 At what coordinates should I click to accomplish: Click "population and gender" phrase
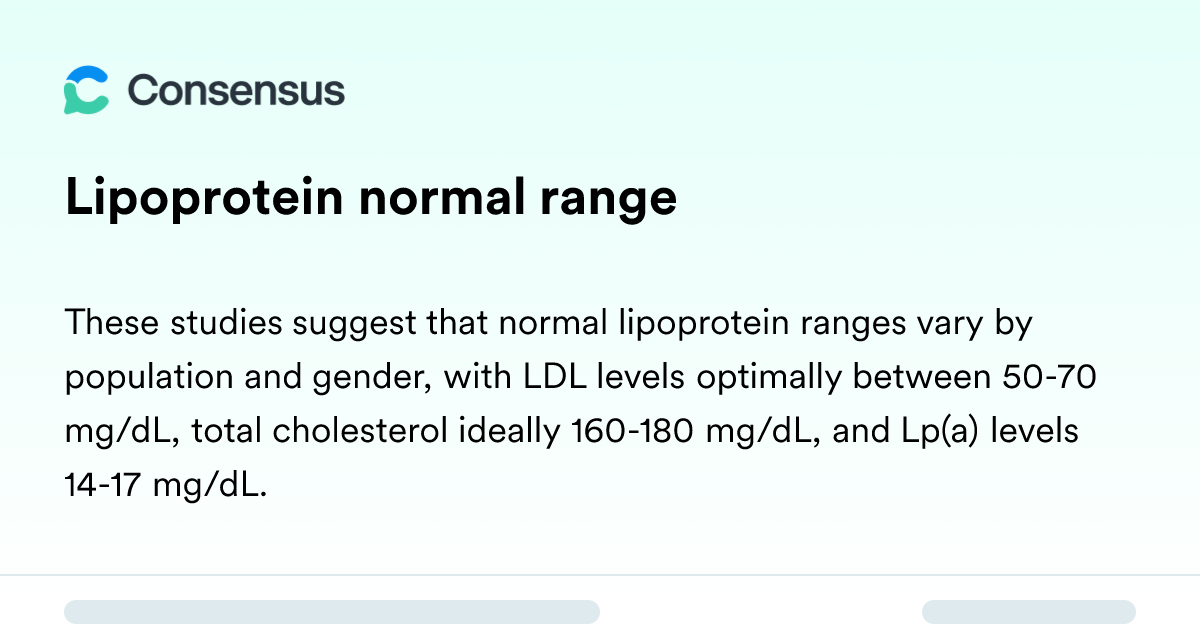[244, 378]
